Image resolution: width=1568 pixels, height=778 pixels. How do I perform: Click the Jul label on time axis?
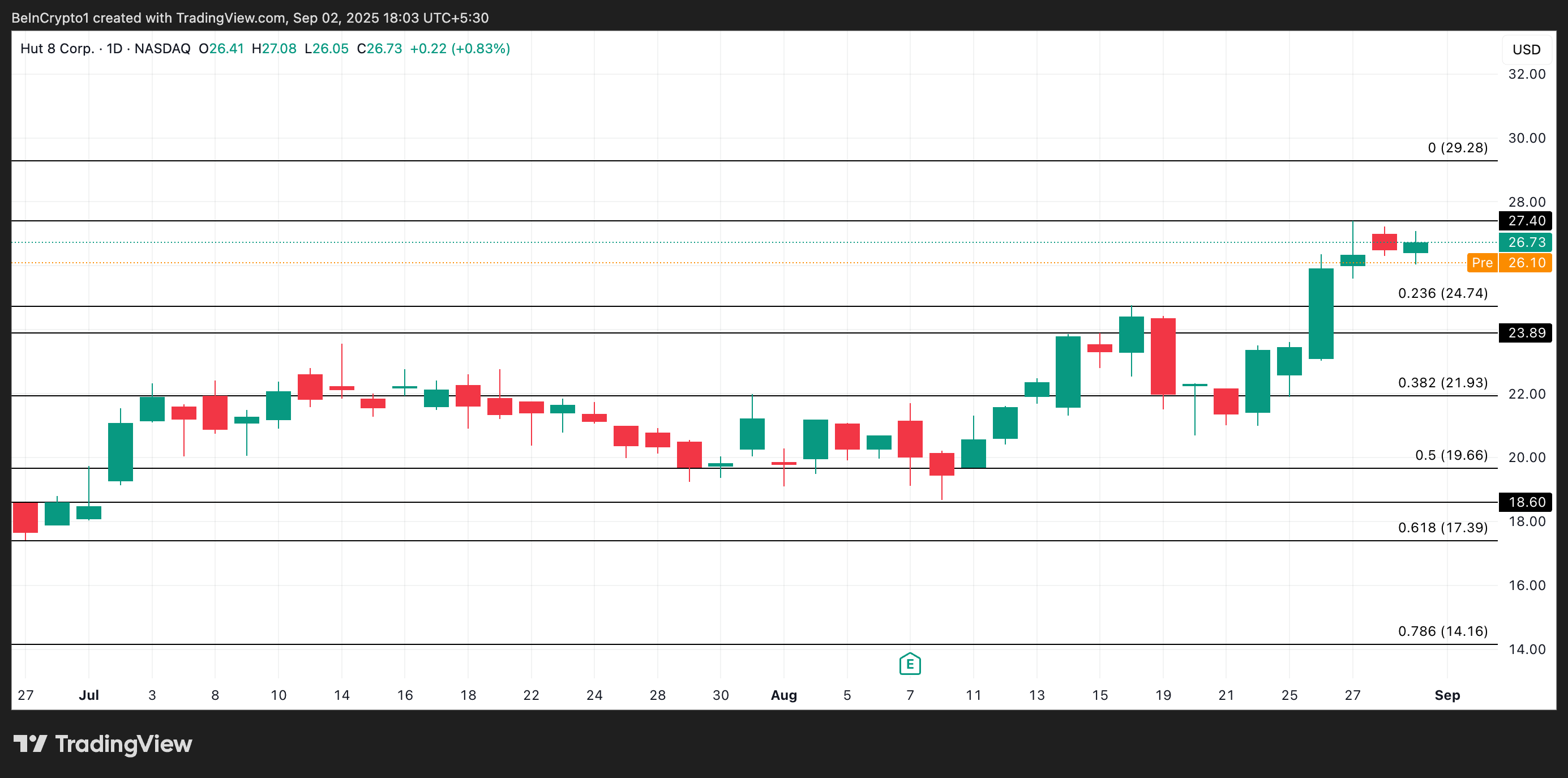89,695
